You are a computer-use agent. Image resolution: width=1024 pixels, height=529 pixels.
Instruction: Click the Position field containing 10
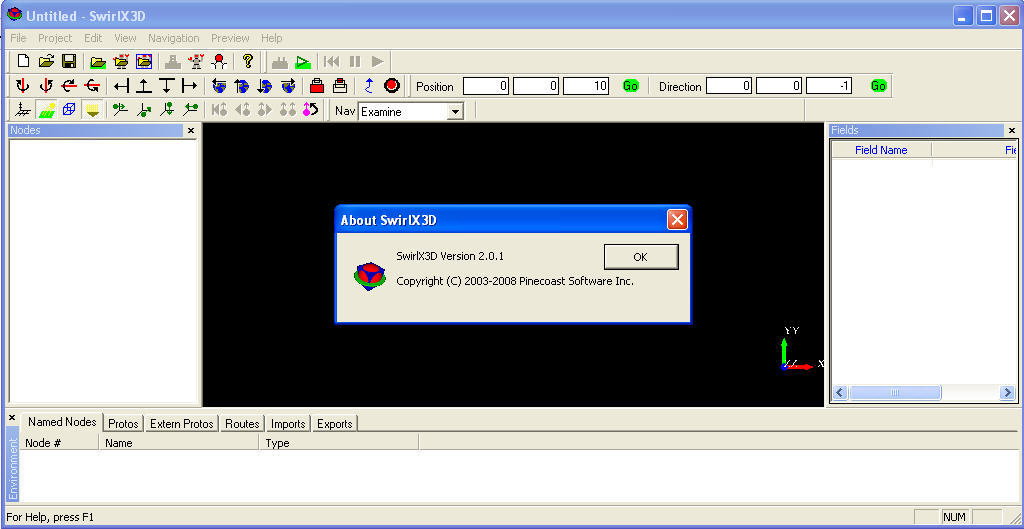586,86
